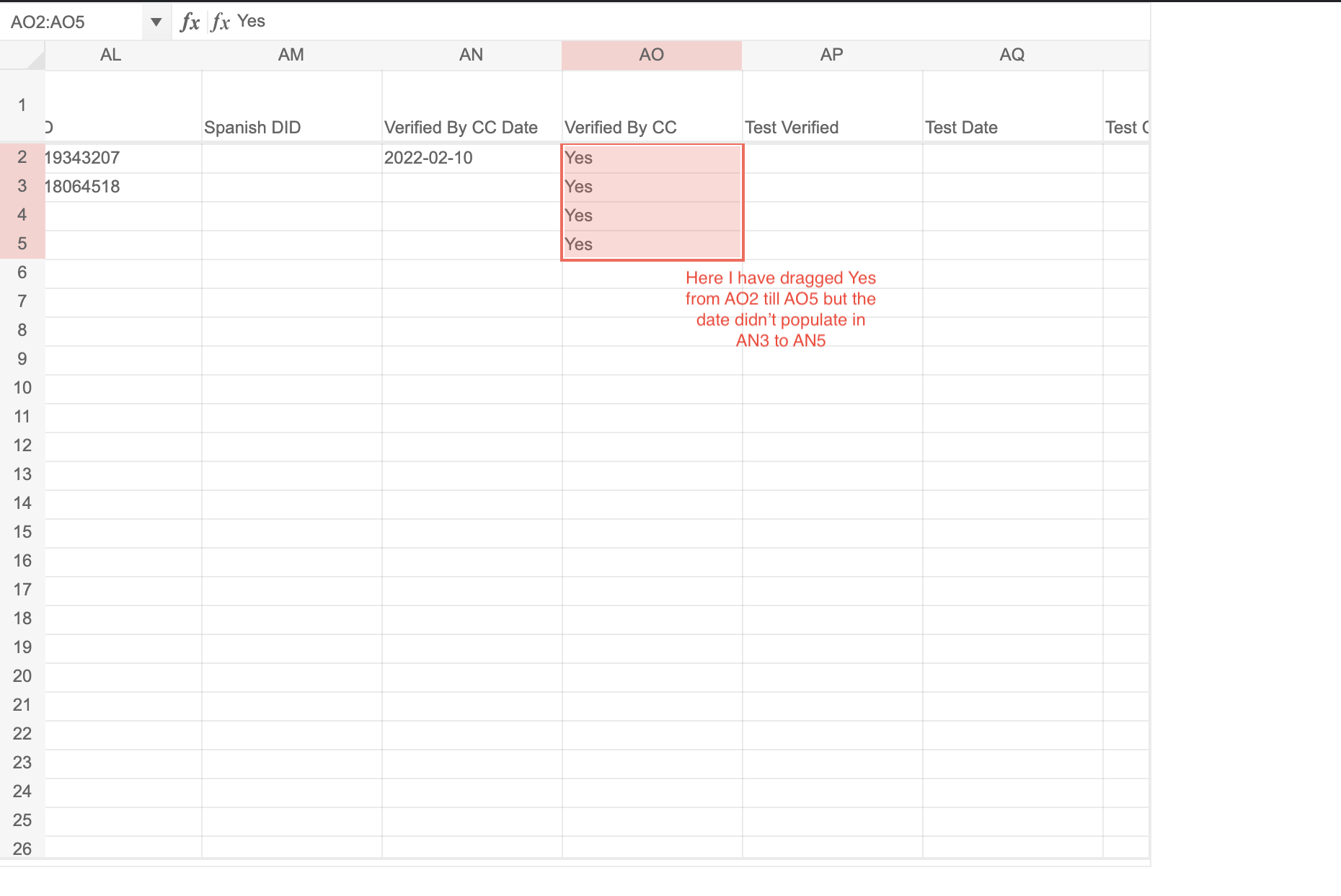
Task: Click the Yes cell in row 5
Action: [651, 244]
